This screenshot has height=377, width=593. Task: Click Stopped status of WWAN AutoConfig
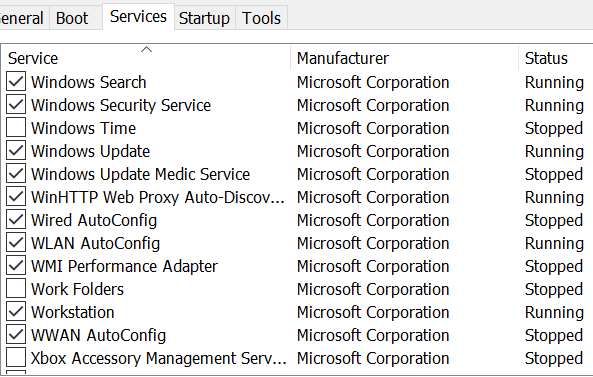[x=554, y=336]
